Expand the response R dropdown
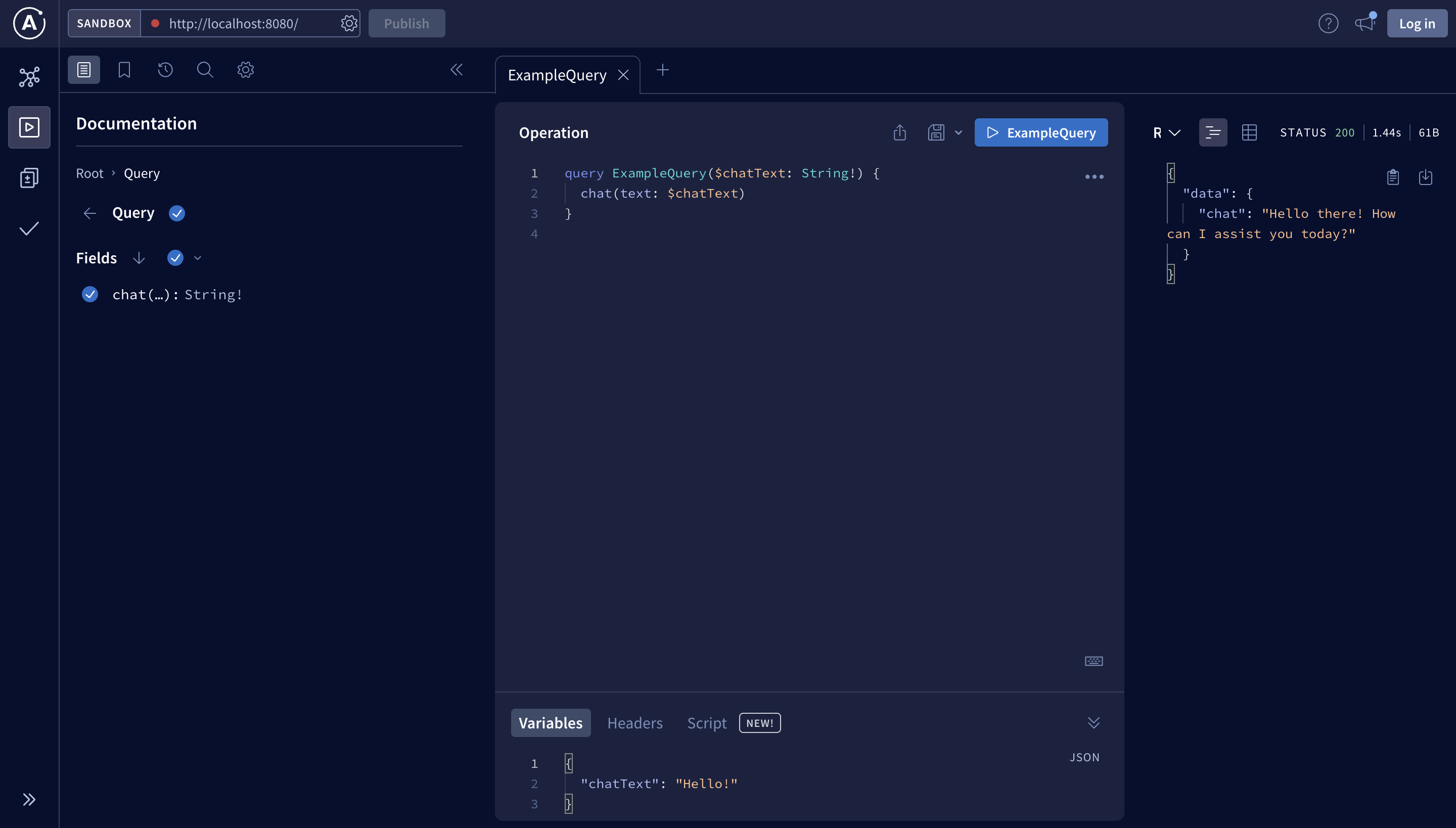 click(x=1166, y=132)
